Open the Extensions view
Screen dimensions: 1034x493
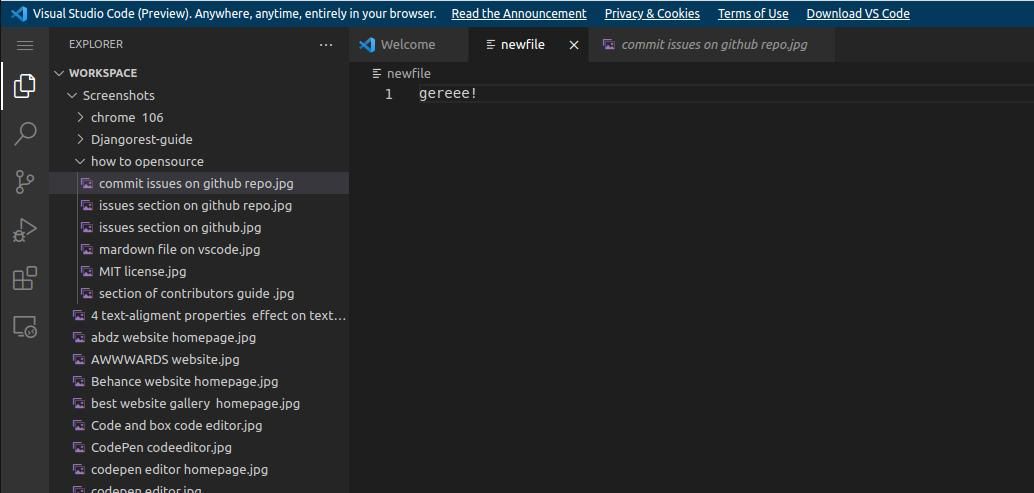24,278
